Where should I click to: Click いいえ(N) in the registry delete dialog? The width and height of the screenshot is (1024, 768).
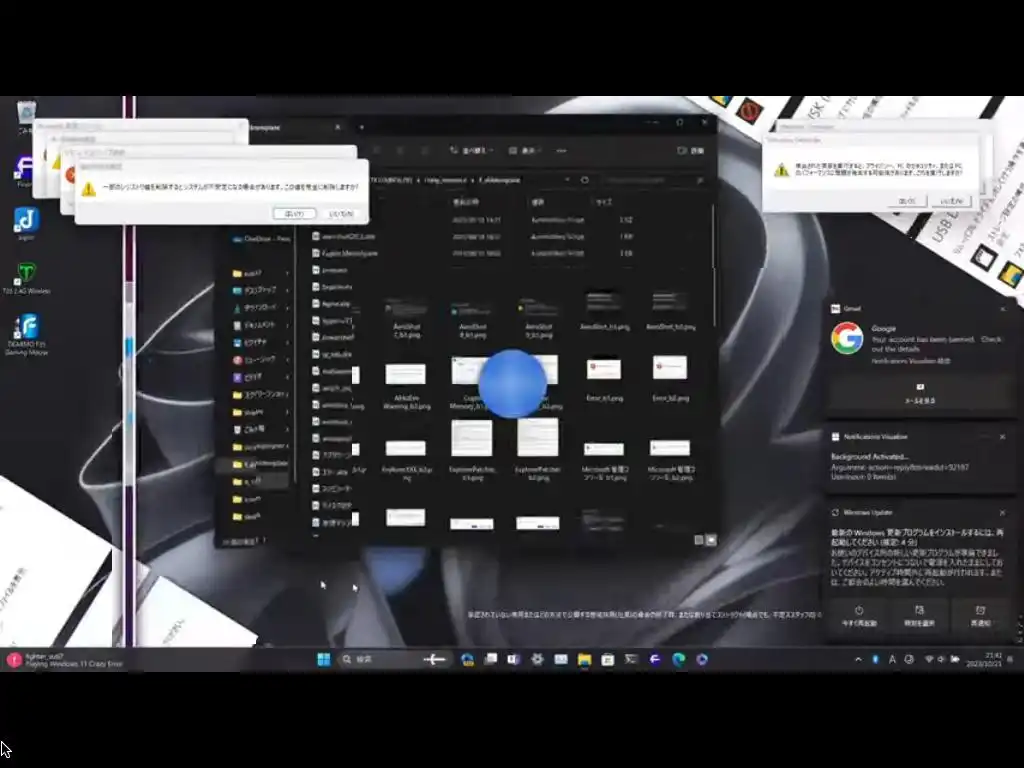pyautogui.click(x=341, y=214)
